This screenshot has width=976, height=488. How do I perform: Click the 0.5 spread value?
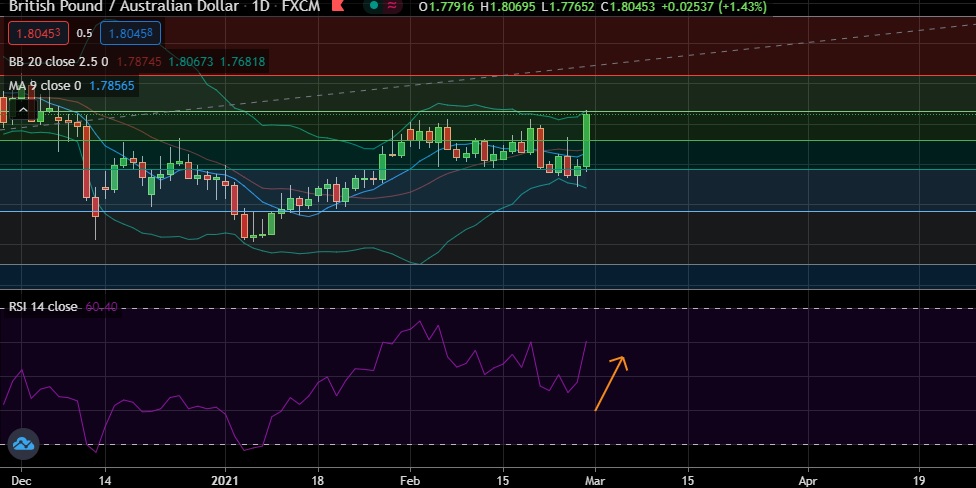pos(84,34)
